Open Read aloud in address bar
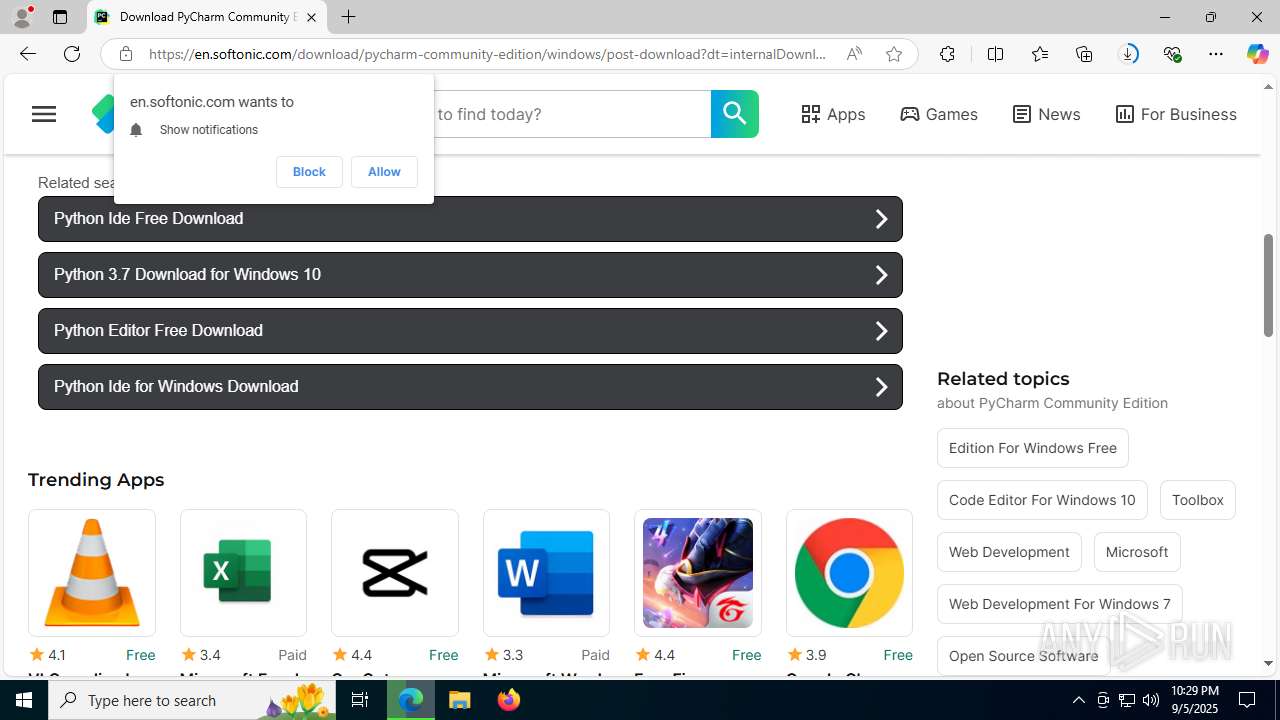Viewport: 1280px width, 720px height. coord(854,54)
